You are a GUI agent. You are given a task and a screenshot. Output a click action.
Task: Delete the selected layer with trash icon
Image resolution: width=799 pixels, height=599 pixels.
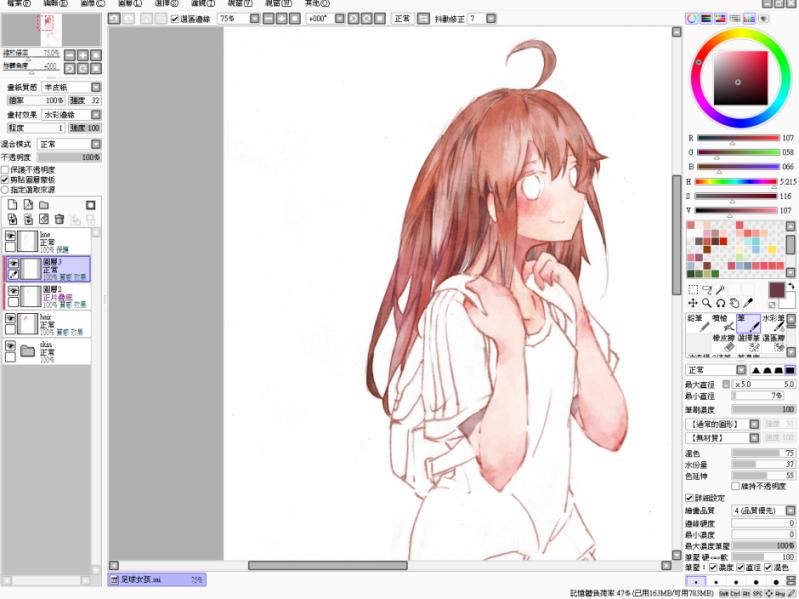coord(60,219)
